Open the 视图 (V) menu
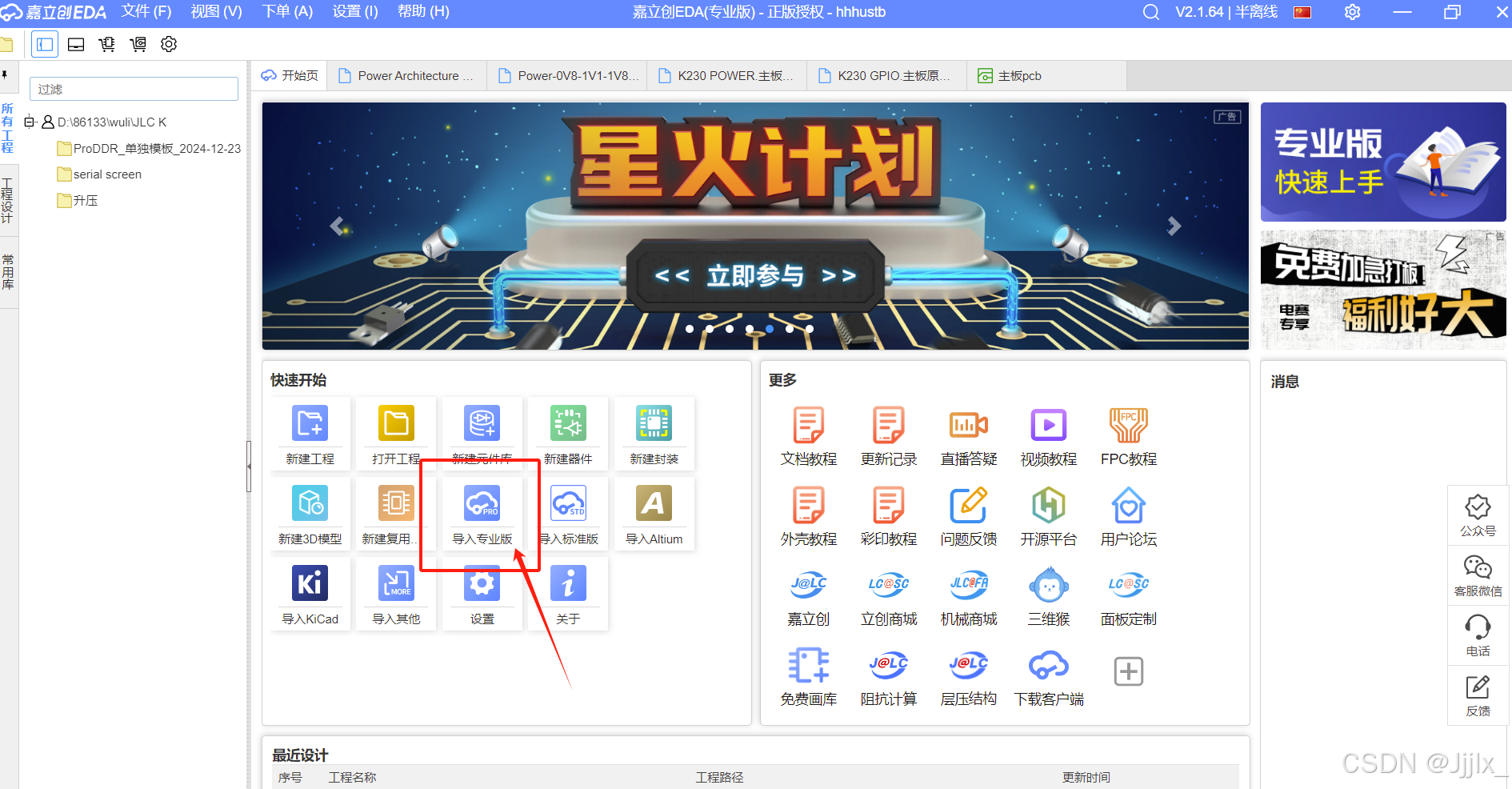The height and width of the screenshot is (789, 1512). [217, 12]
